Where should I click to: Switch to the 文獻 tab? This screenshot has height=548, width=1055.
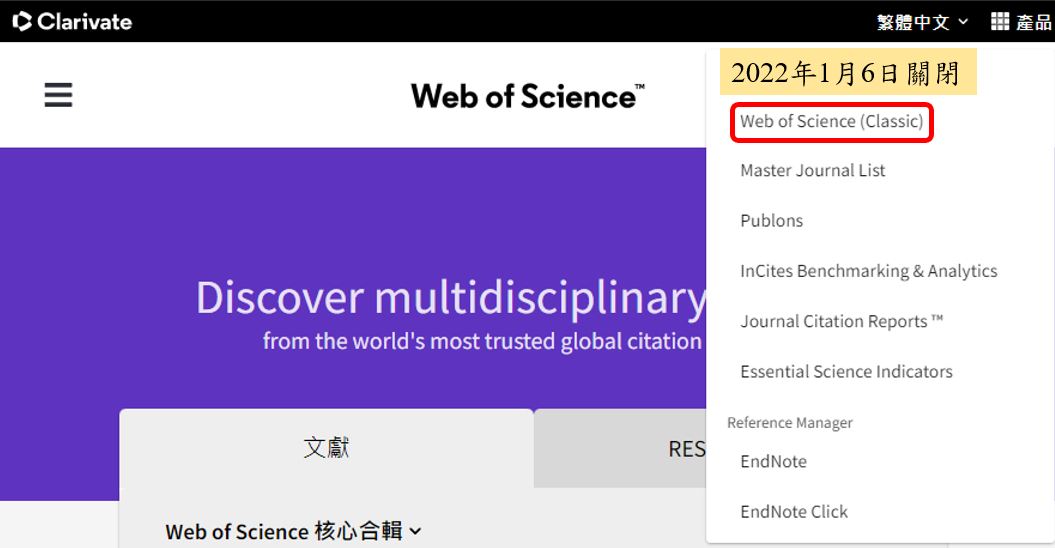coord(326,448)
